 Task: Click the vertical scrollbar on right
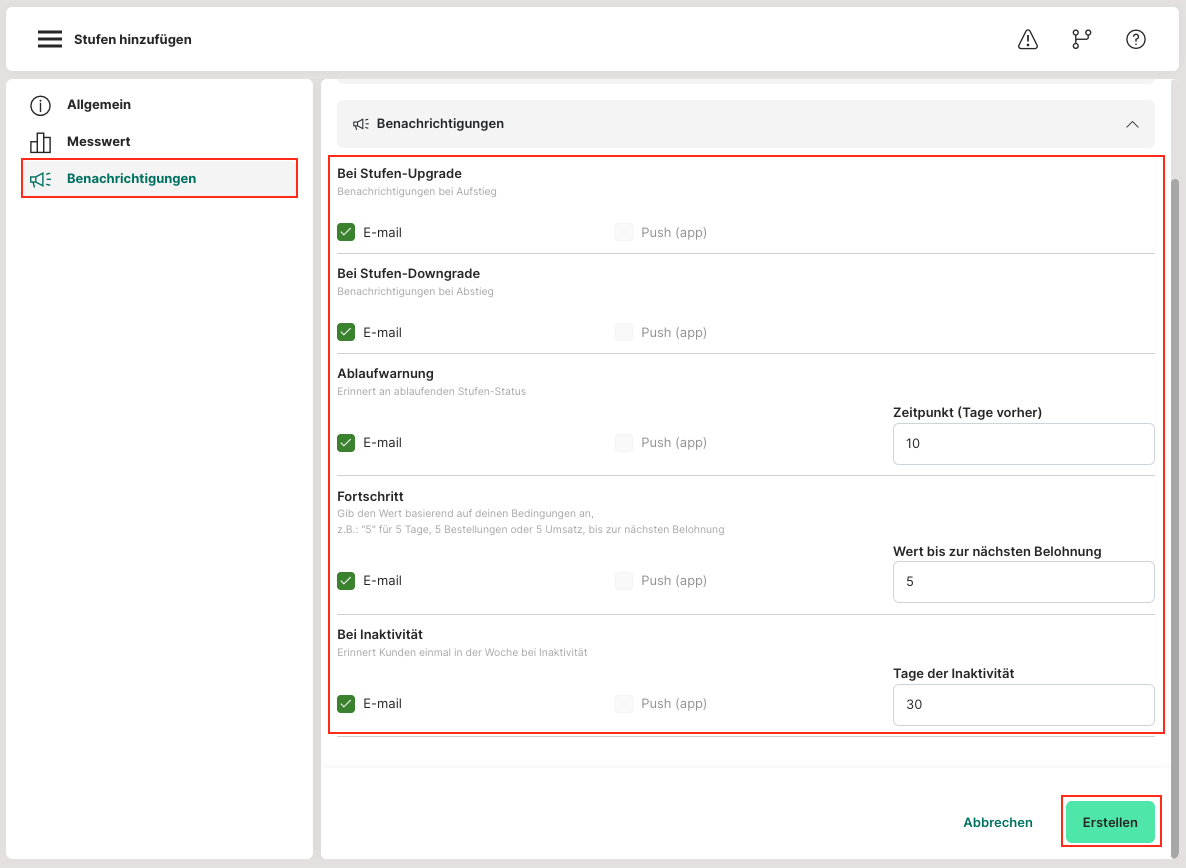1174,500
